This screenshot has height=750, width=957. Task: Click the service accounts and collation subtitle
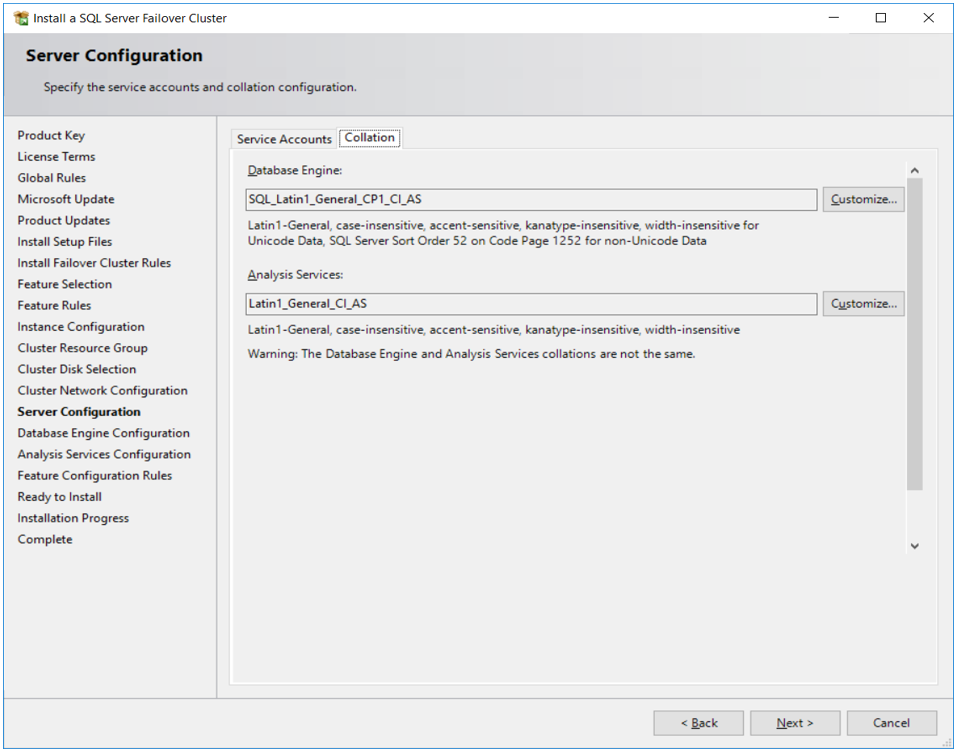[x=200, y=87]
